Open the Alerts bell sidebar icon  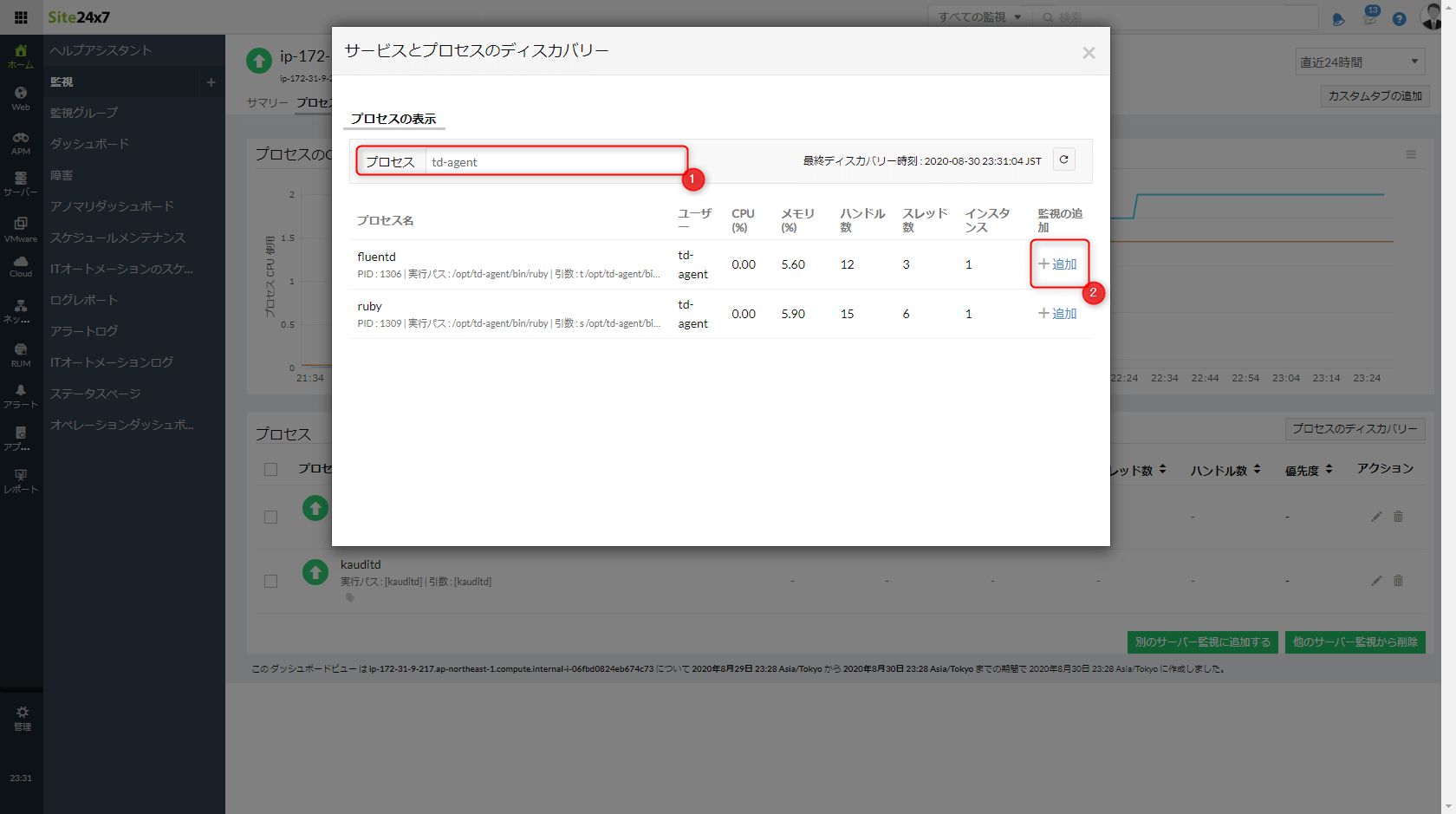tap(21, 396)
